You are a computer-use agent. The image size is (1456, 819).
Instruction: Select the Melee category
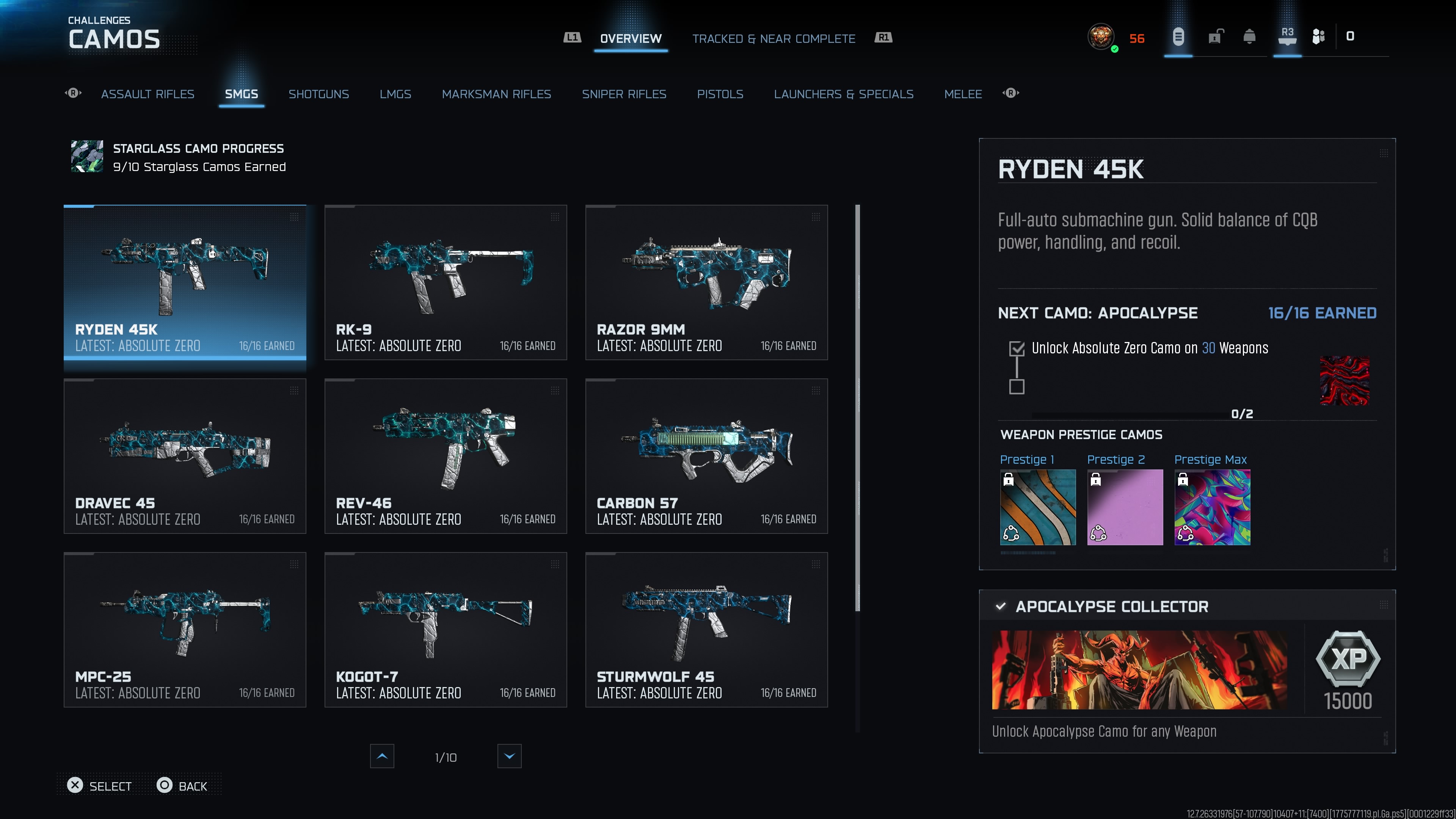pos(963,94)
